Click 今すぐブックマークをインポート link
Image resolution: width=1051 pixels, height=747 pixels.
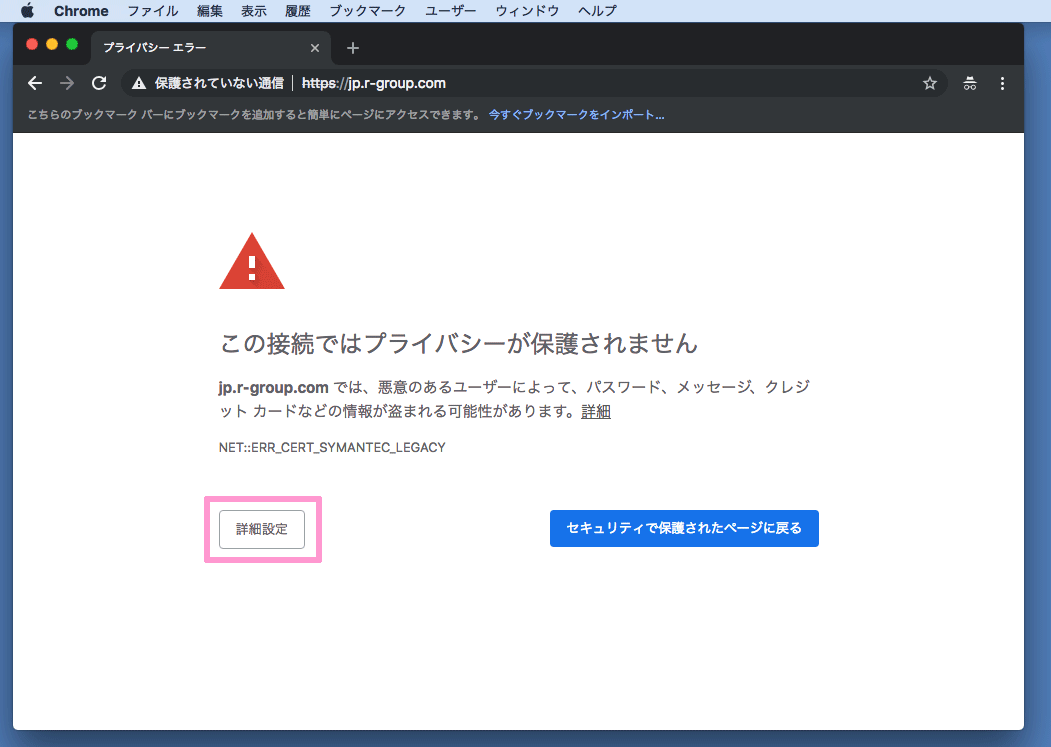click(576, 115)
